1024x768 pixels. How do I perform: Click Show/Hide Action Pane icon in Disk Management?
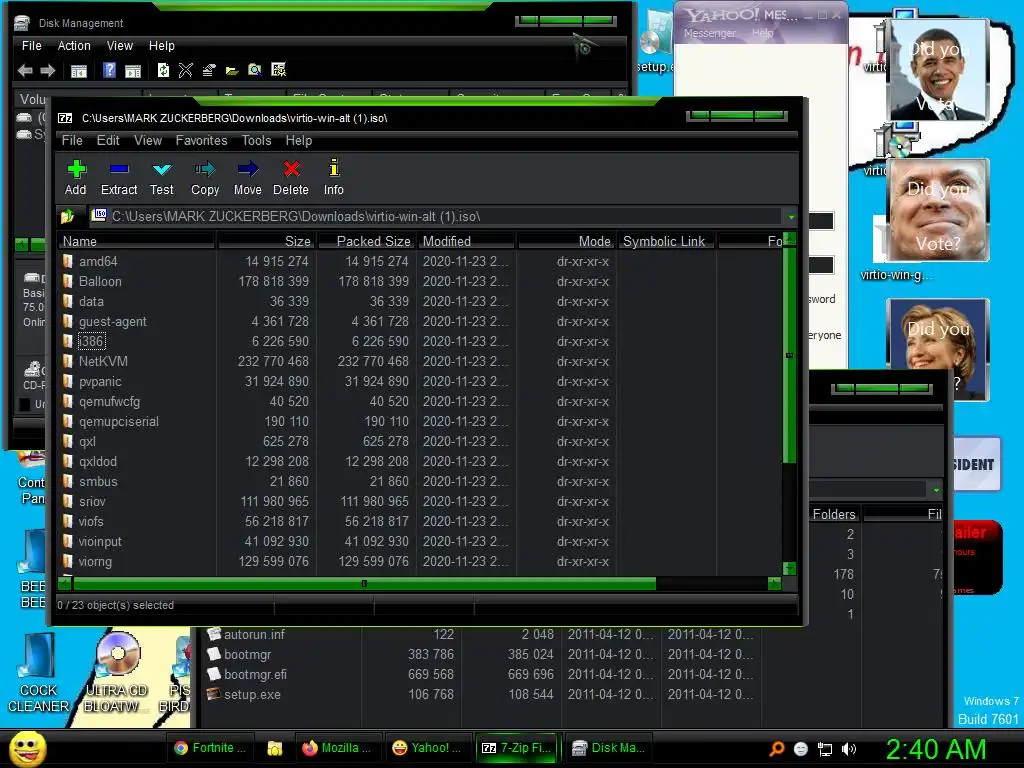[x=133, y=71]
